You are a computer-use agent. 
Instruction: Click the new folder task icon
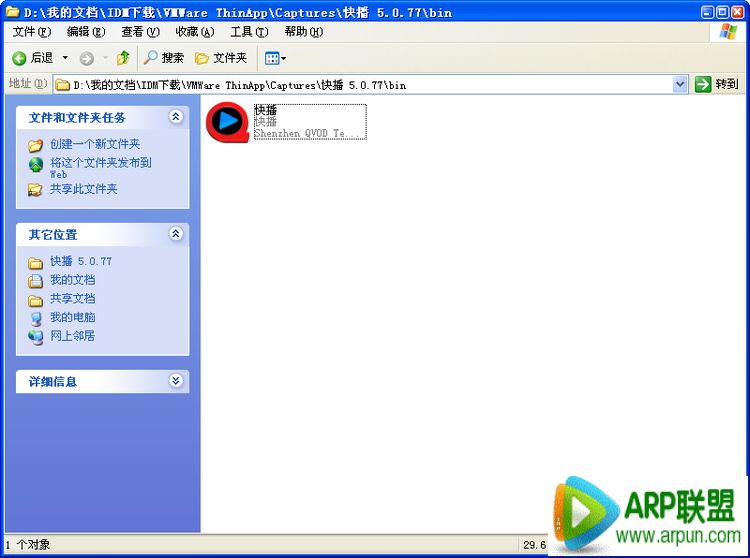(x=35, y=145)
